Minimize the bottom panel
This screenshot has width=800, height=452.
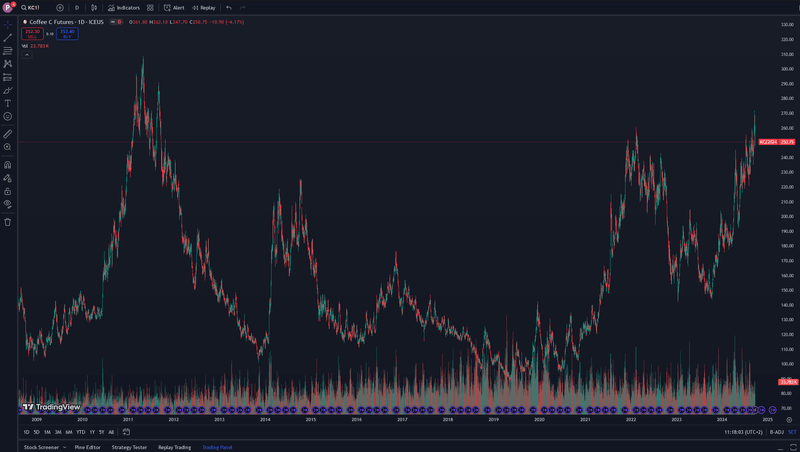[x=781, y=448]
